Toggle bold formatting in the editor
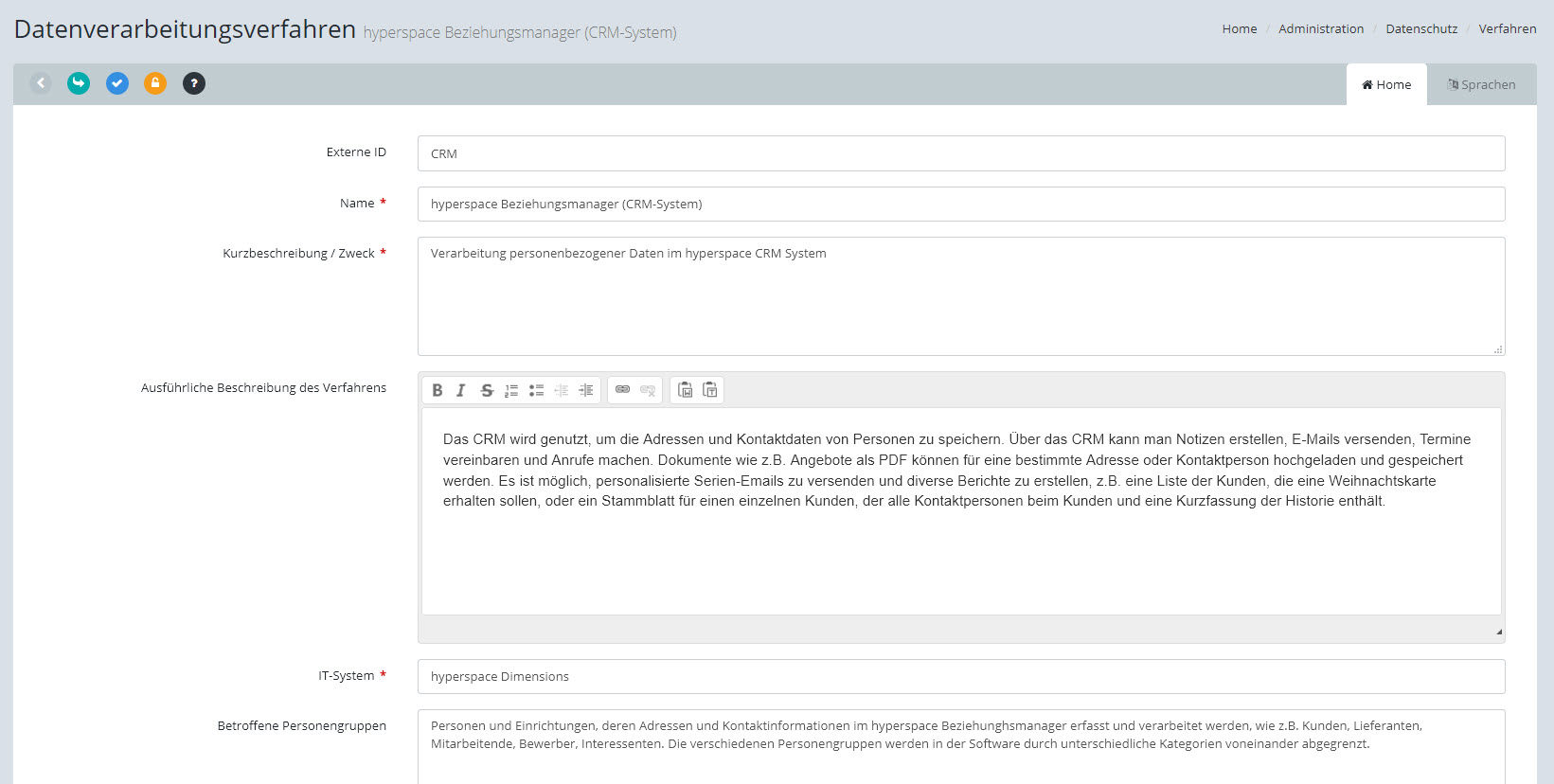 [x=438, y=390]
